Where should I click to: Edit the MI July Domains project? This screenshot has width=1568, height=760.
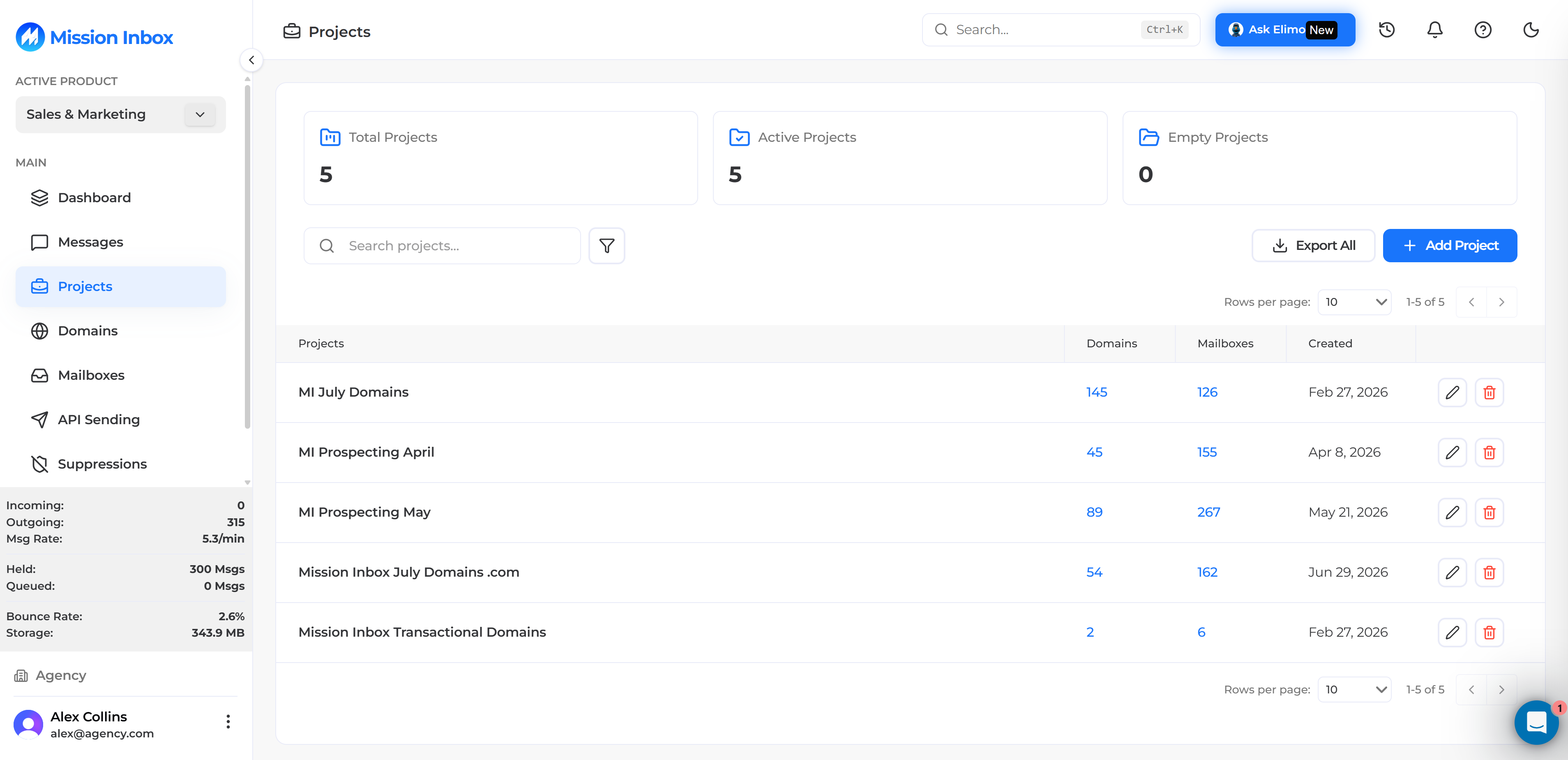click(1453, 392)
